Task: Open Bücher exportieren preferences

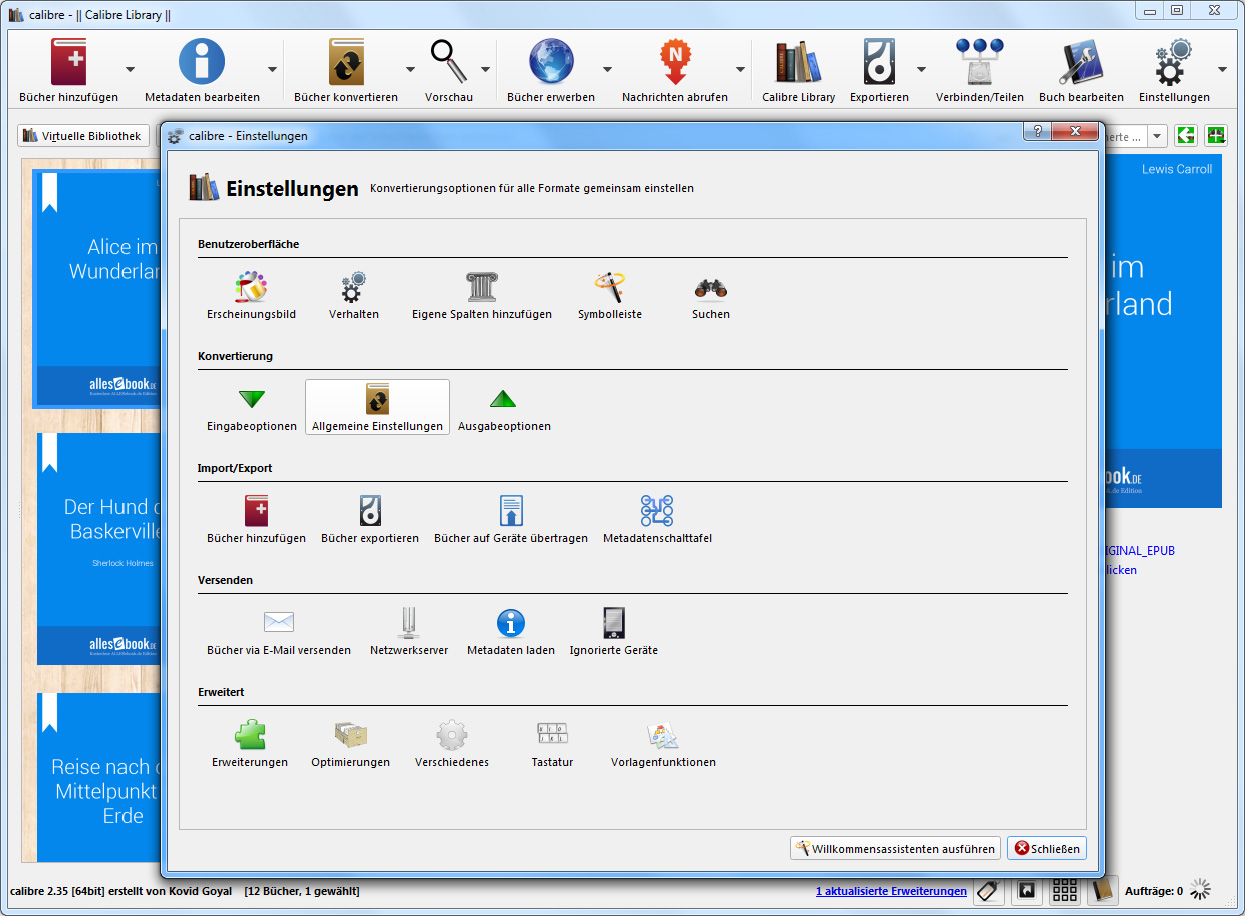Action: [370, 520]
